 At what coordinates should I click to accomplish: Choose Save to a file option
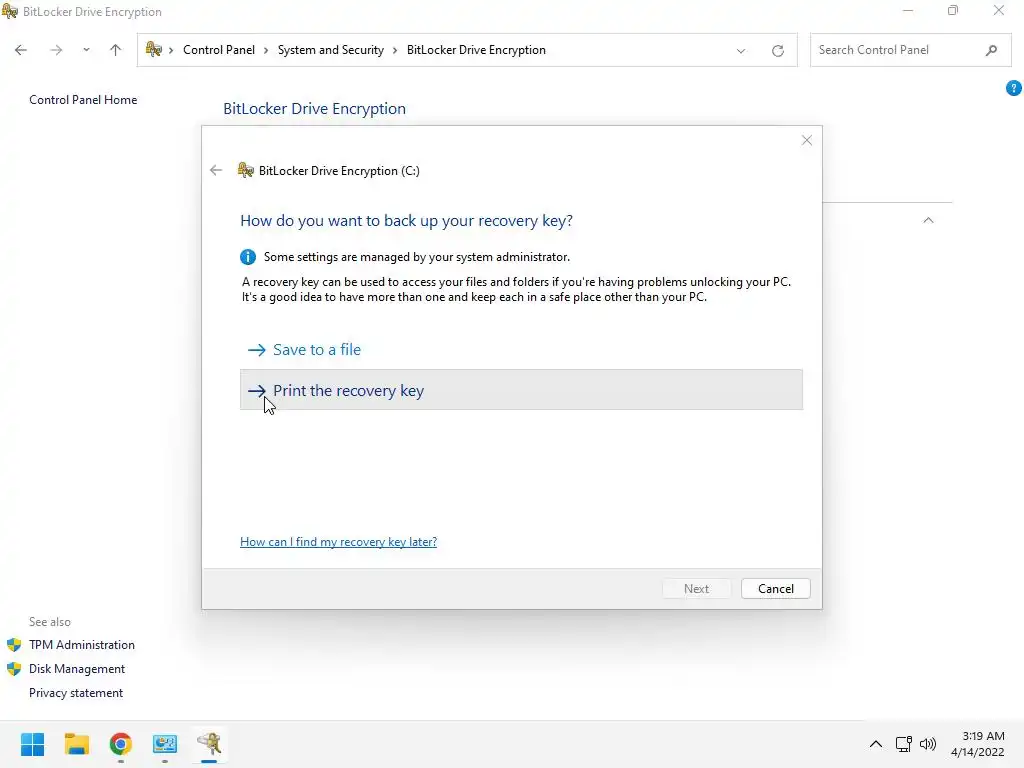(521, 349)
